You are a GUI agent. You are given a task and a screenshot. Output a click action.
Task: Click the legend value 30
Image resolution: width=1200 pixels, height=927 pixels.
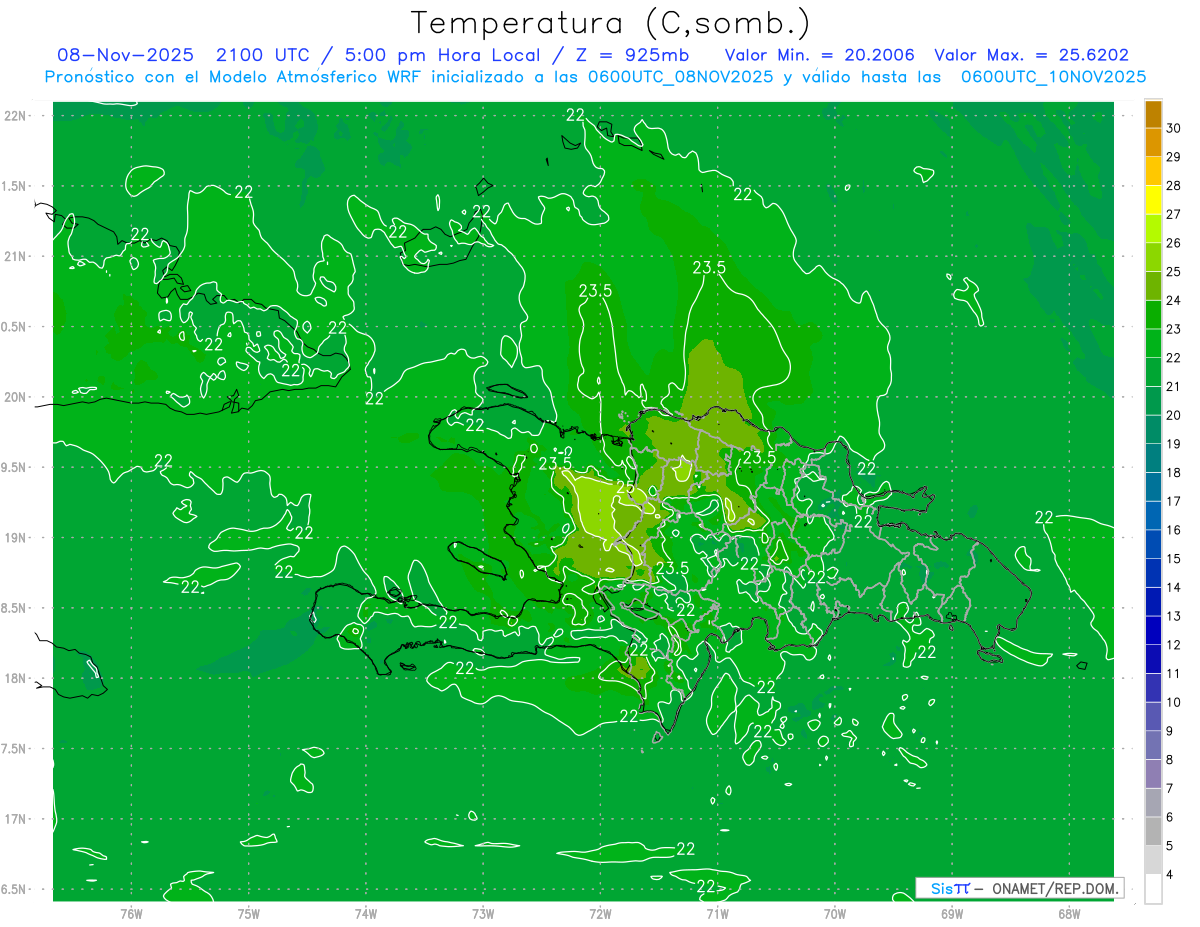[1174, 128]
